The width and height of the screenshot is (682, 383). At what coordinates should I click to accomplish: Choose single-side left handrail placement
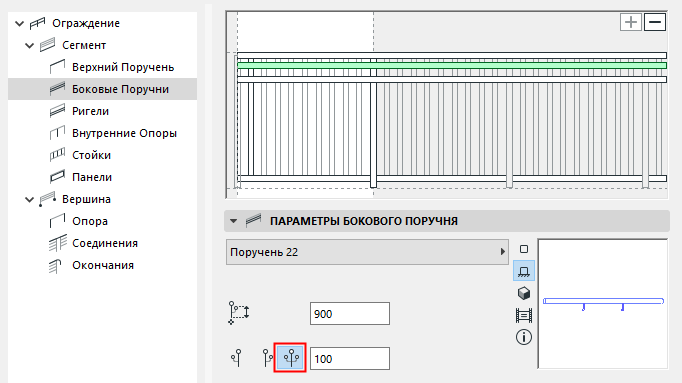(237, 358)
